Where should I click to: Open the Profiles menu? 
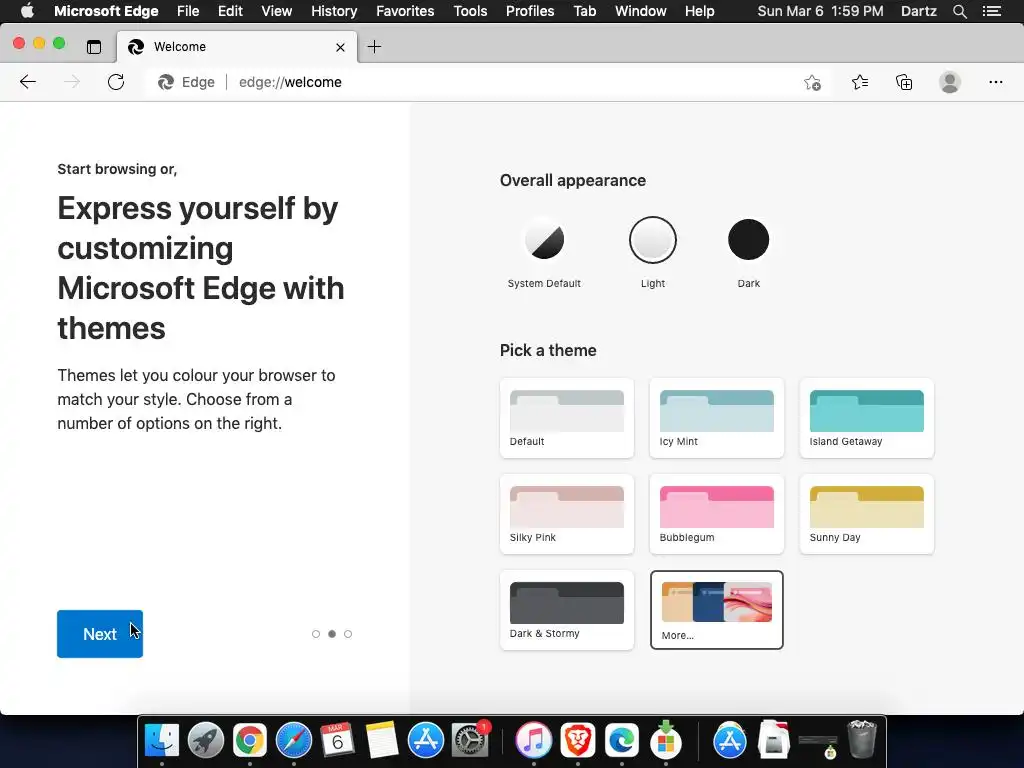pos(530,11)
